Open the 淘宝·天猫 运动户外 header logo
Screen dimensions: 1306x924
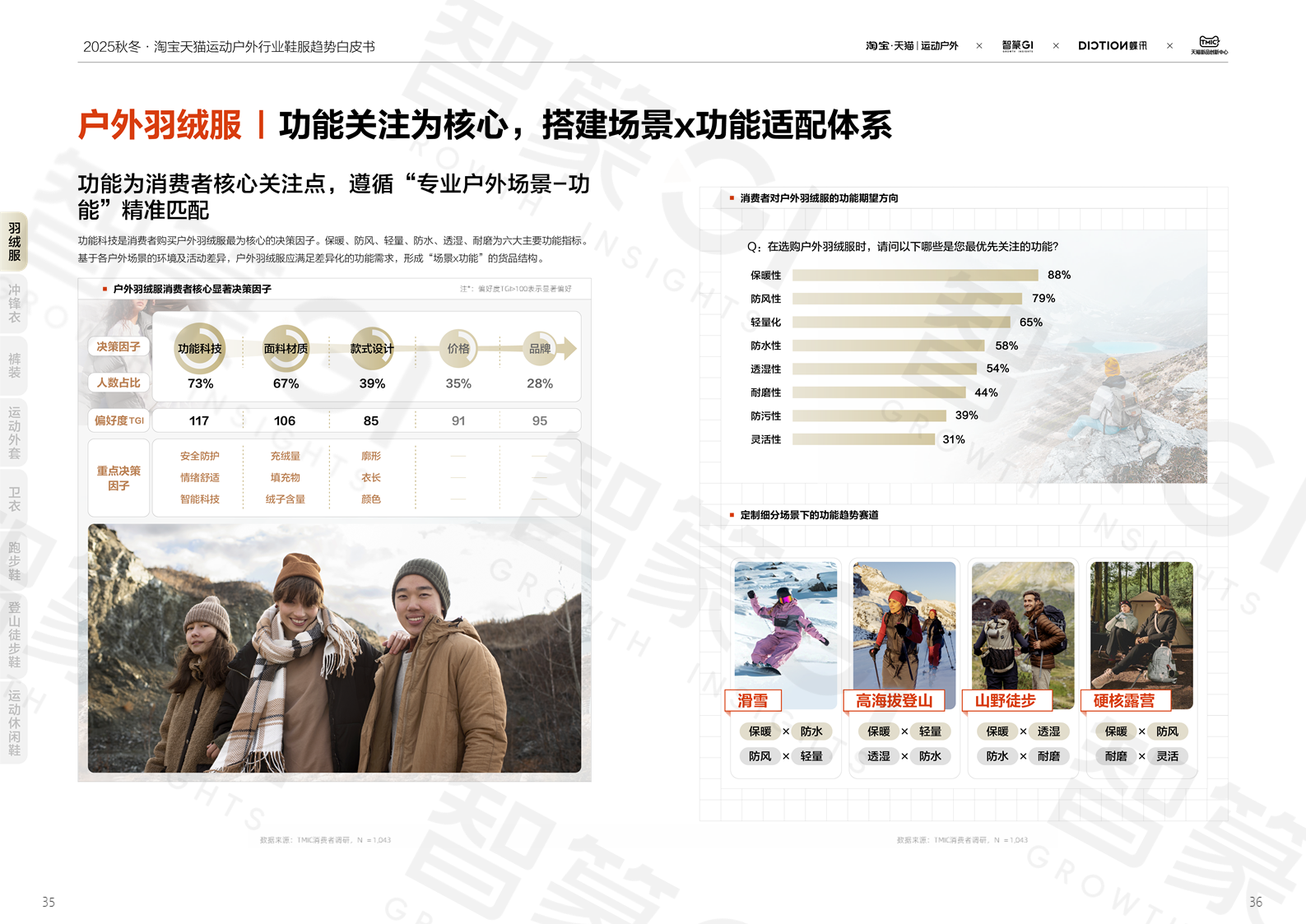pyautogui.click(x=911, y=46)
